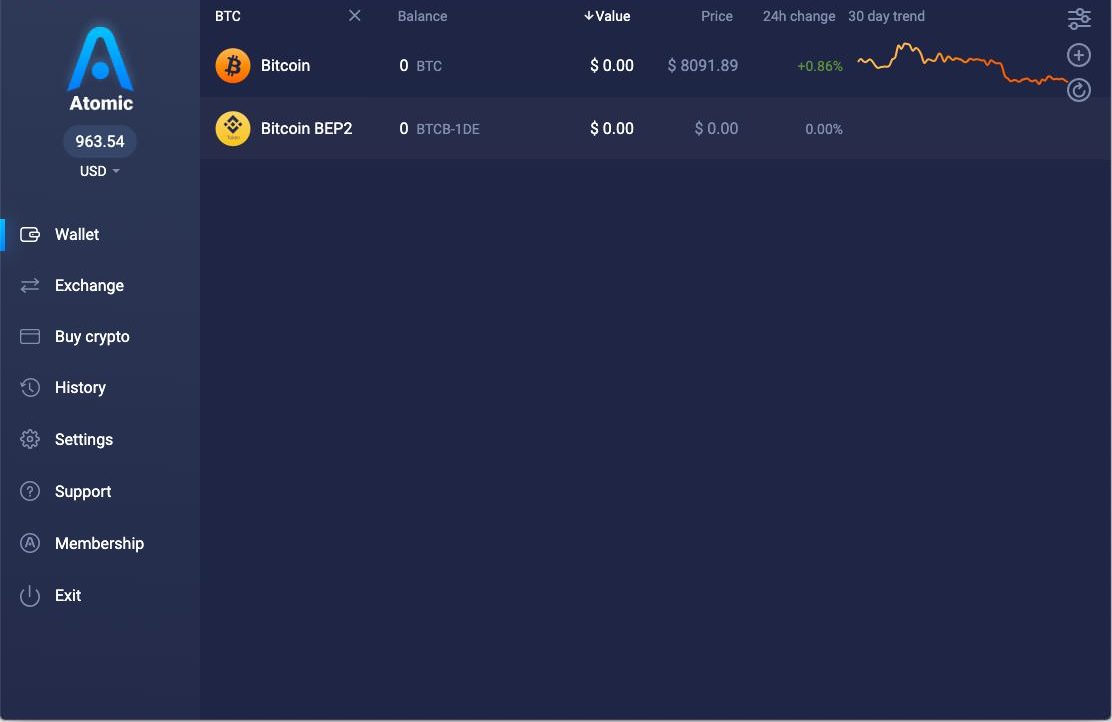This screenshot has width=1112, height=722.
Task: Click the refresh balances icon
Action: pos(1079,90)
